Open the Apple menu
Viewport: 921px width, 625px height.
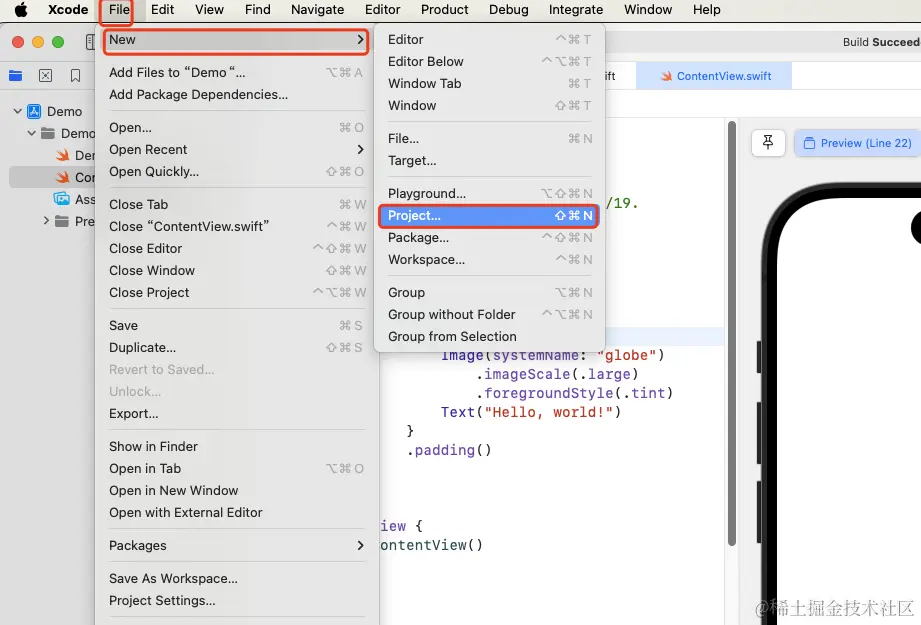tap(21, 9)
